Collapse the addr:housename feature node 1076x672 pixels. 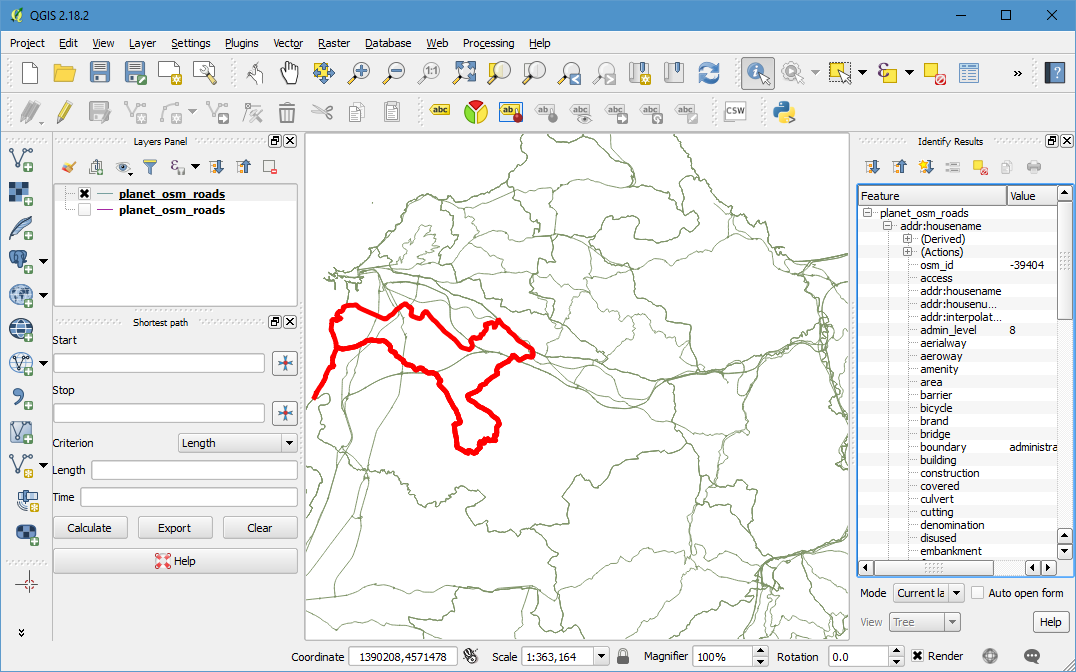click(887, 226)
